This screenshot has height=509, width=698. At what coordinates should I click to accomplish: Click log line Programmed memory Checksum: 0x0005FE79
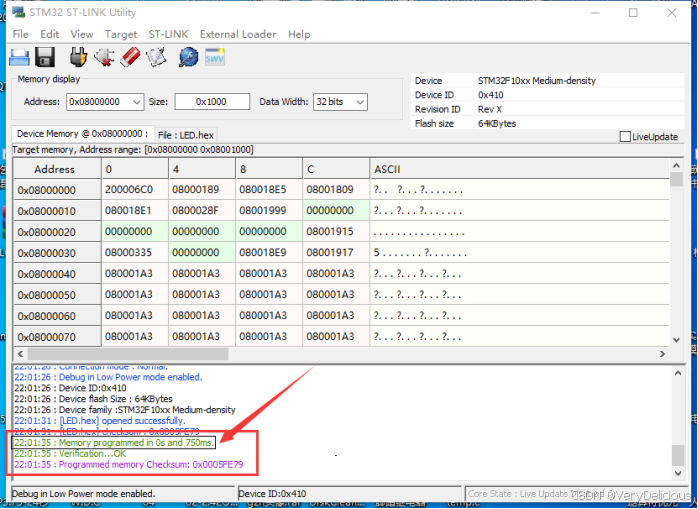pyautogui.click(x=129, y=464)
